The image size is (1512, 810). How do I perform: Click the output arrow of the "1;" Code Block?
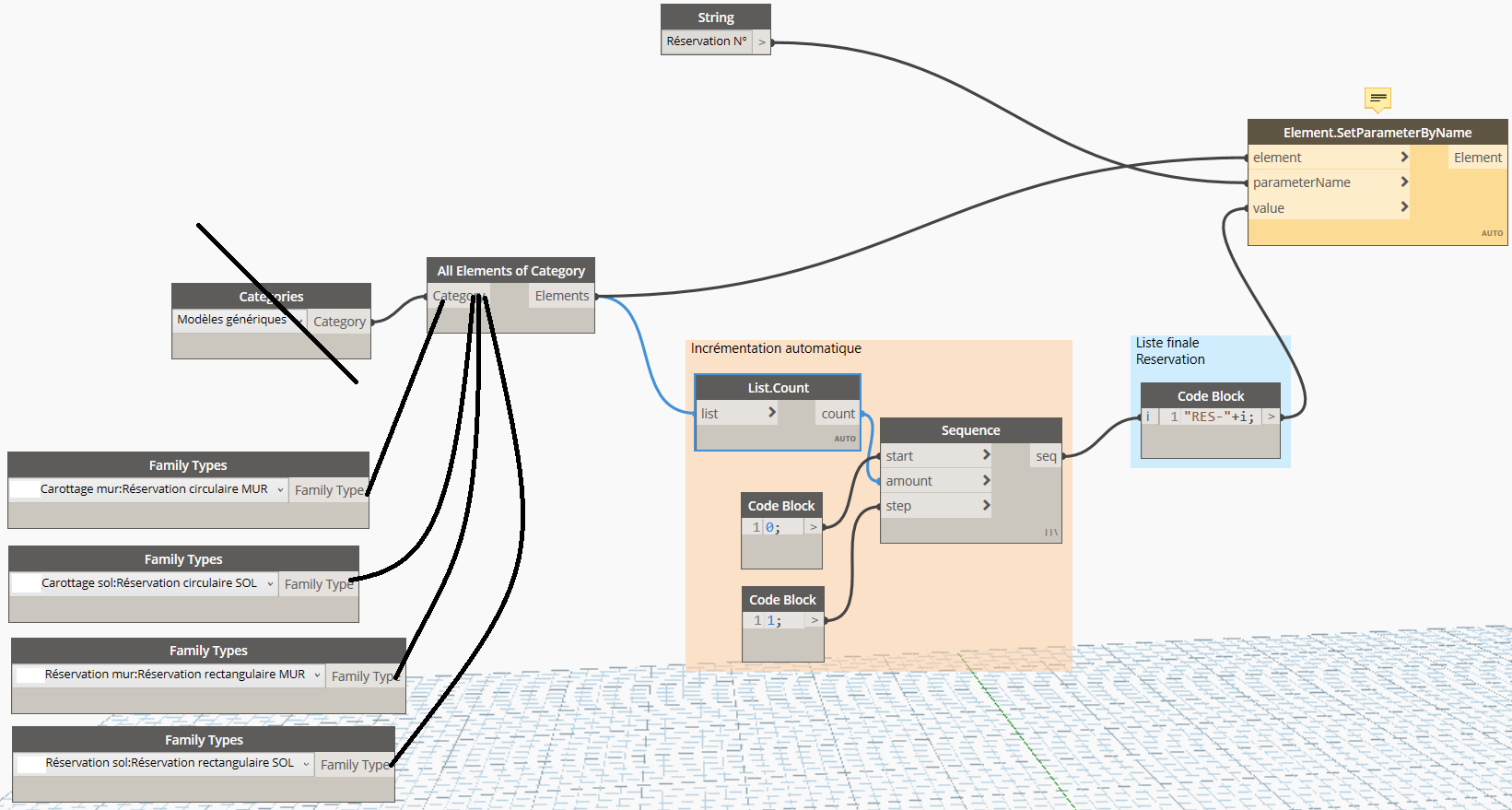pyautogui.click(x=815, y=621)
